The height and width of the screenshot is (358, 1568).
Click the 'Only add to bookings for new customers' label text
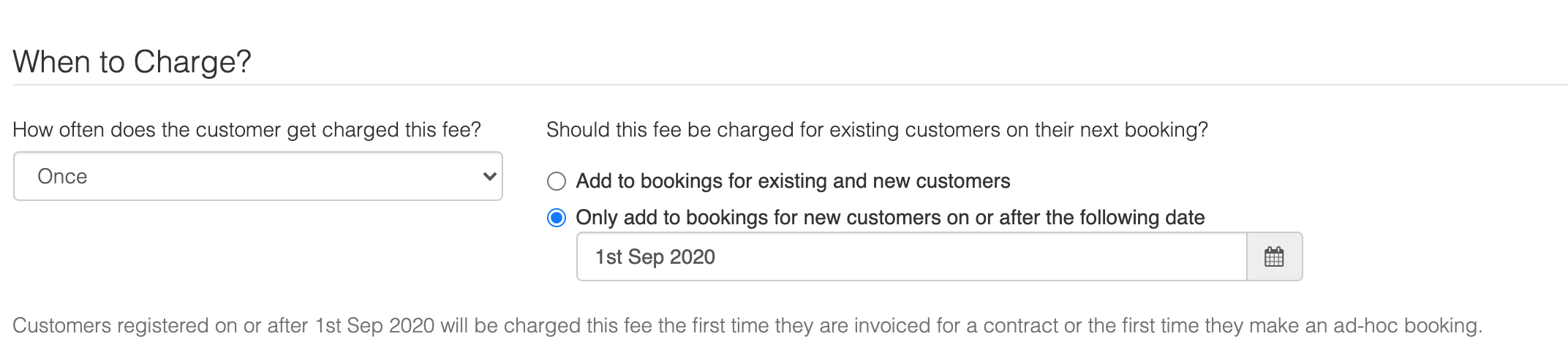[x=890, y=218]
